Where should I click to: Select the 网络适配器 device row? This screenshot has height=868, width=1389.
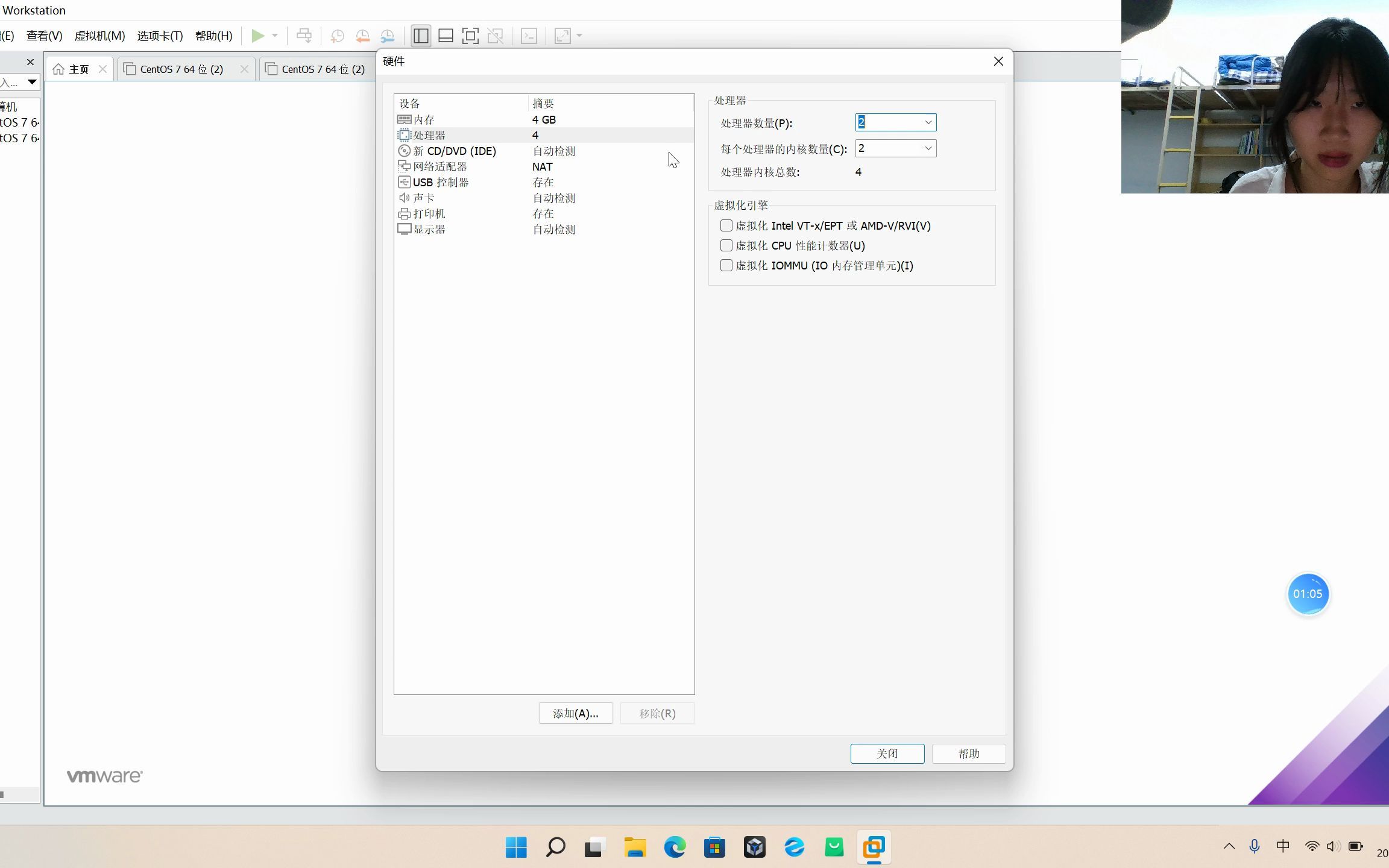coord(544,166)
